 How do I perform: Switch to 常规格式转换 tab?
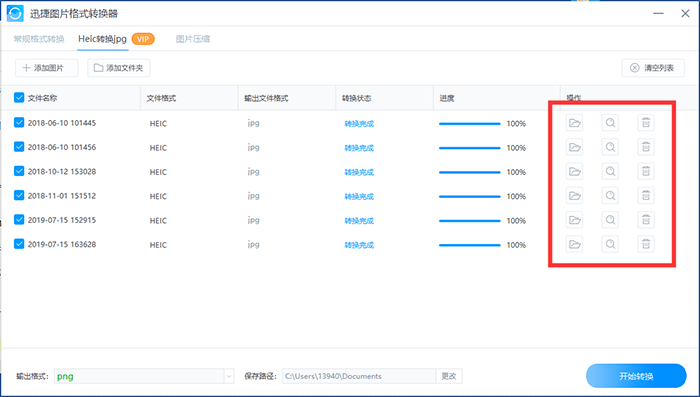39,39
